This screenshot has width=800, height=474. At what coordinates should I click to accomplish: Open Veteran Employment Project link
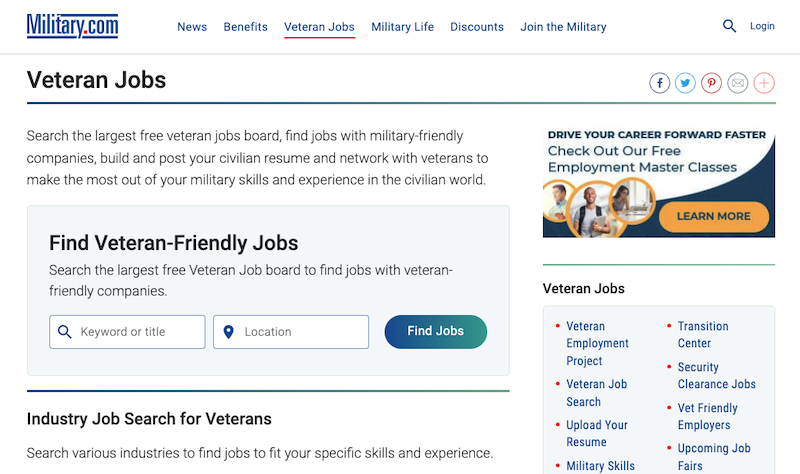597,343
